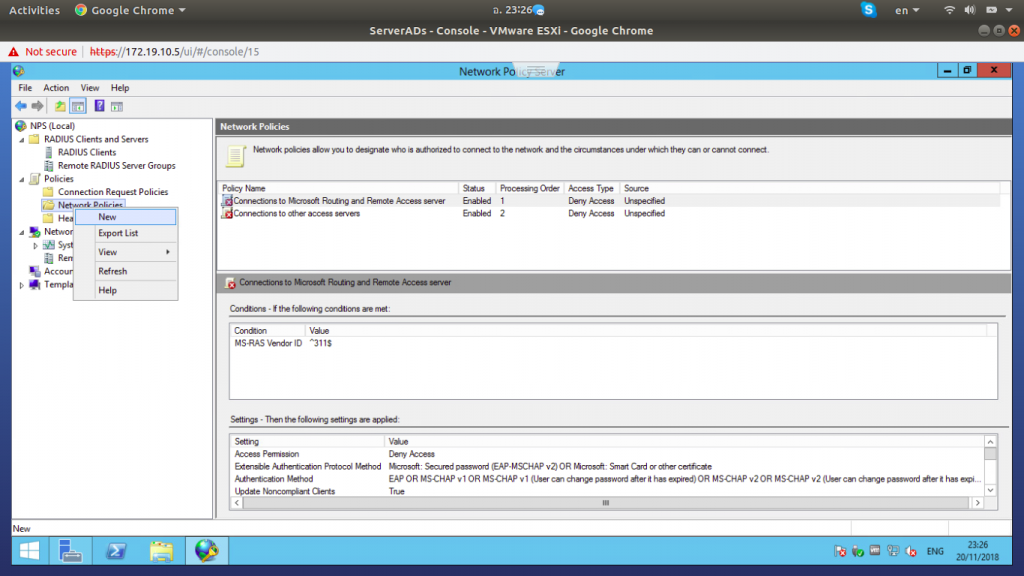The height and width of the screenshot is (576, 1024).
Task: Click the Settings list scroll-up arrow
Action: [x=990, y=441]
